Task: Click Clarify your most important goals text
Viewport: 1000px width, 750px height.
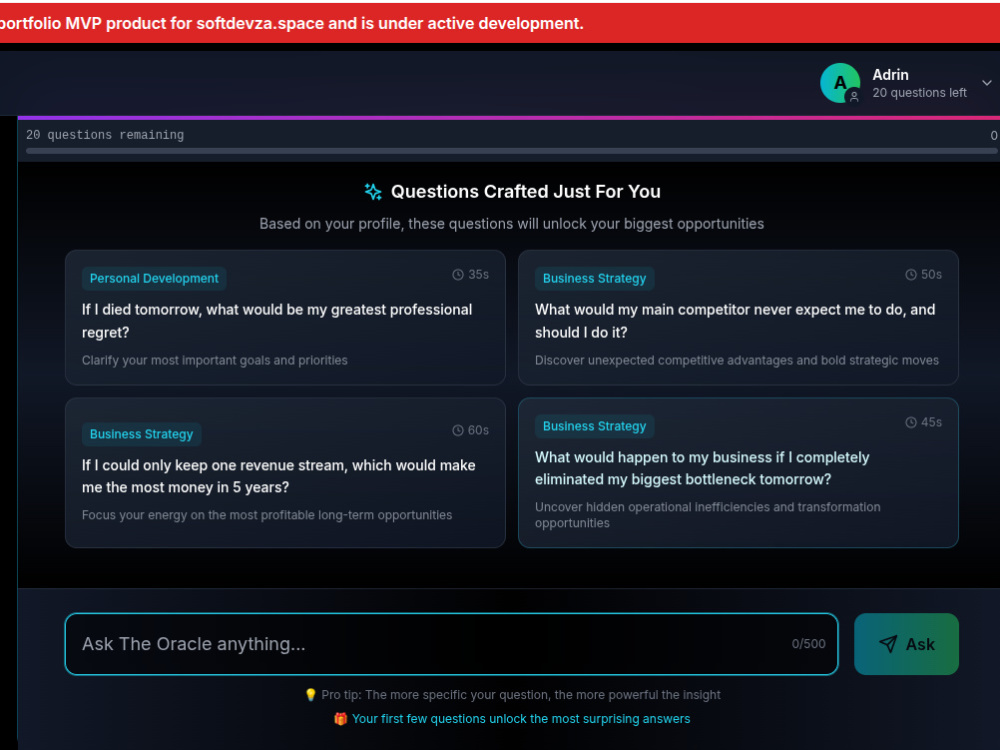Action: pos(214,360)
